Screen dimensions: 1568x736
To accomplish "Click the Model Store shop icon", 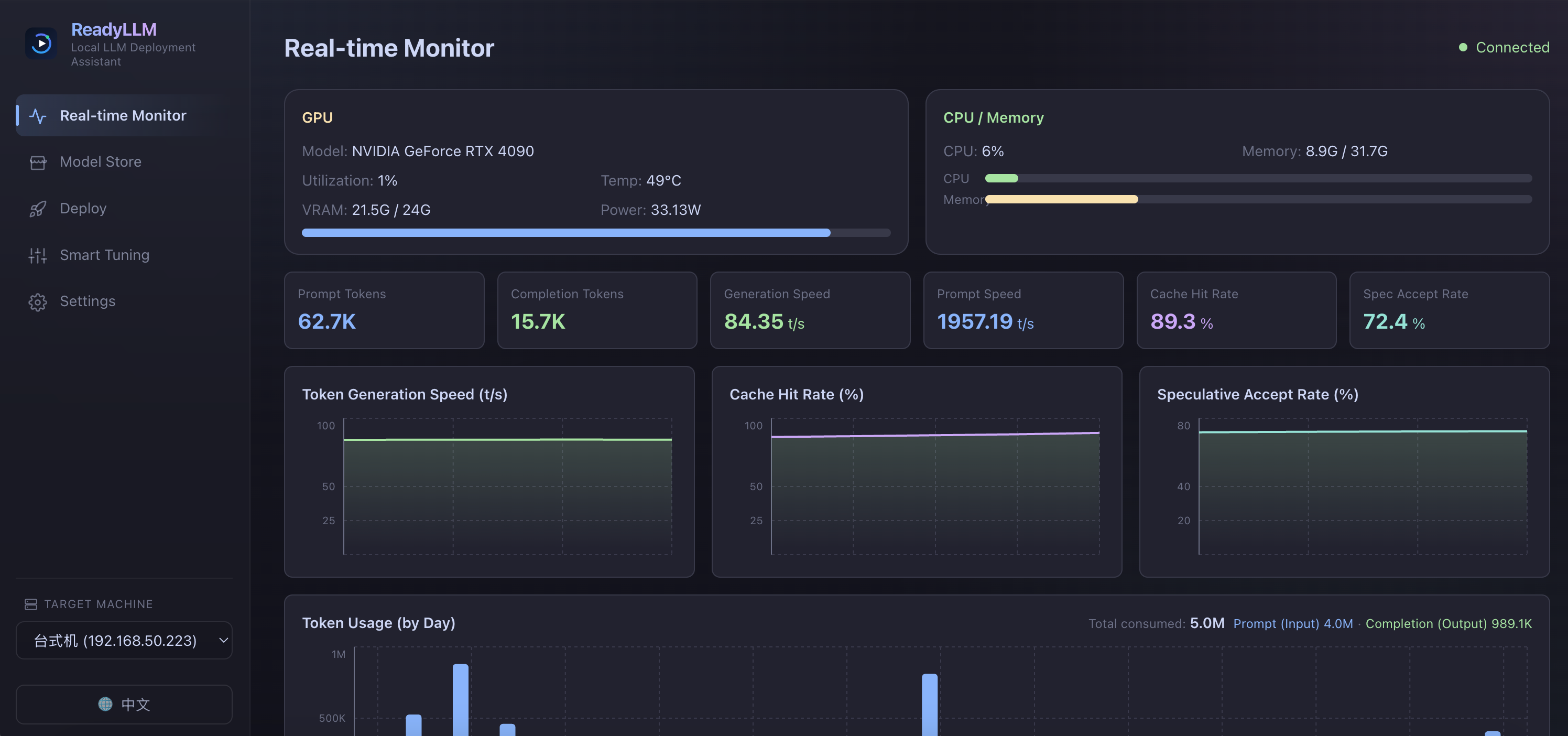I will pyautogui.click(x=38, y=163).
